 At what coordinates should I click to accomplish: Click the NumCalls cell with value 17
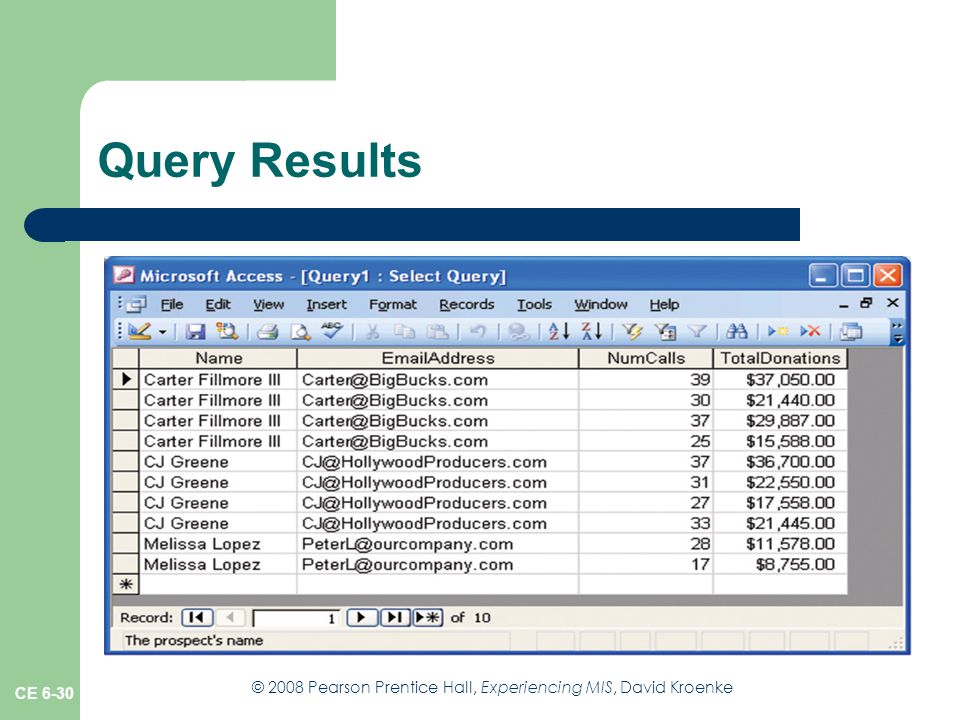[x=646, y=564]
